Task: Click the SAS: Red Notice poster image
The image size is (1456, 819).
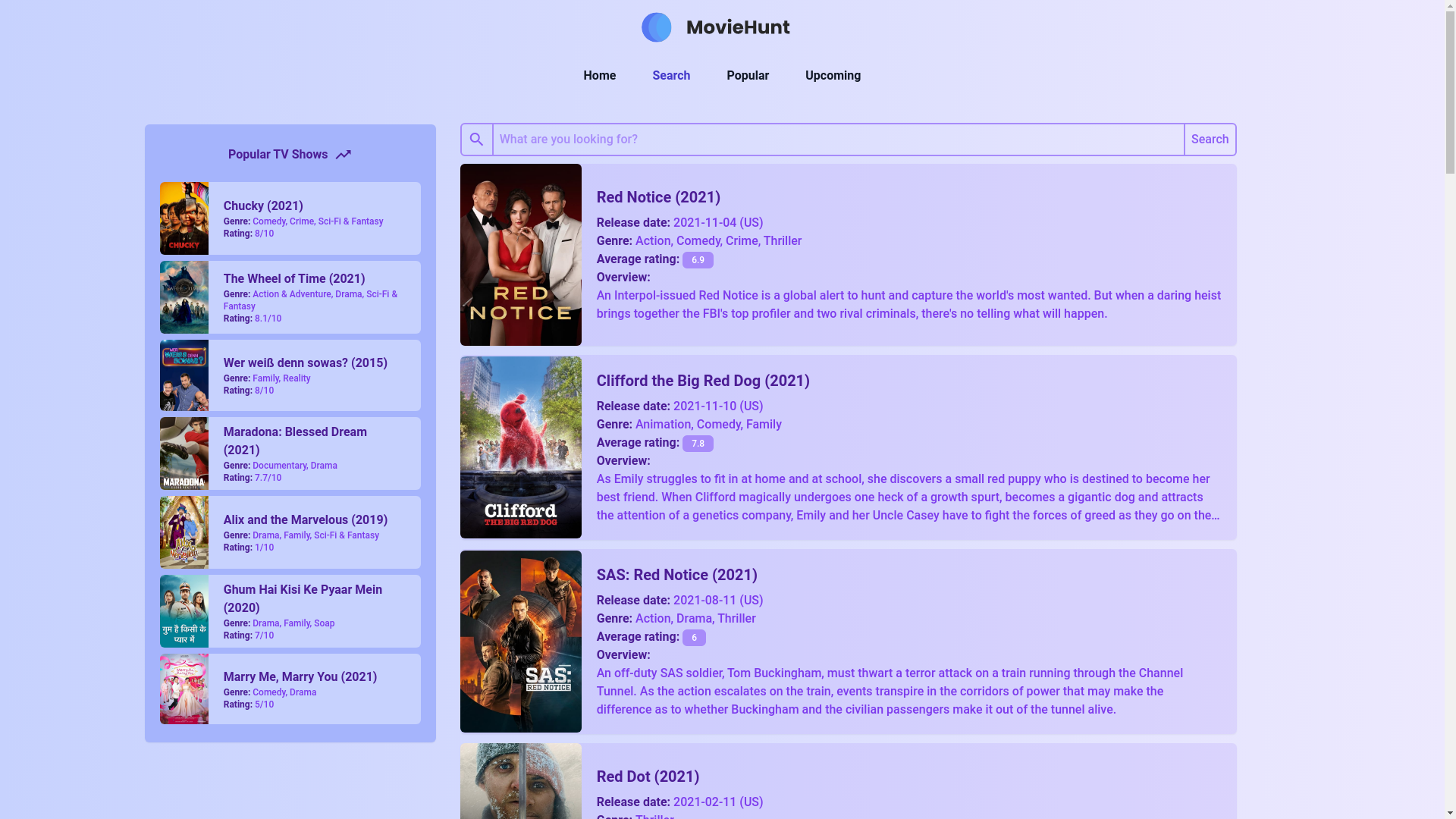Action: (x=520, y=641)
